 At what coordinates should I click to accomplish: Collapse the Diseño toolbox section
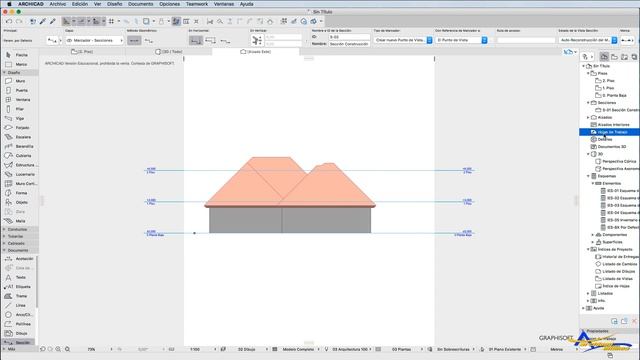[4, 73]
